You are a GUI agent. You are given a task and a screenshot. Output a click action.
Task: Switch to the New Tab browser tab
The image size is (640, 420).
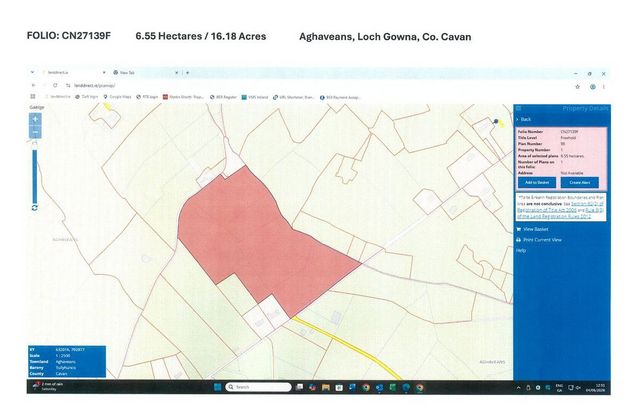pos(143,72)
